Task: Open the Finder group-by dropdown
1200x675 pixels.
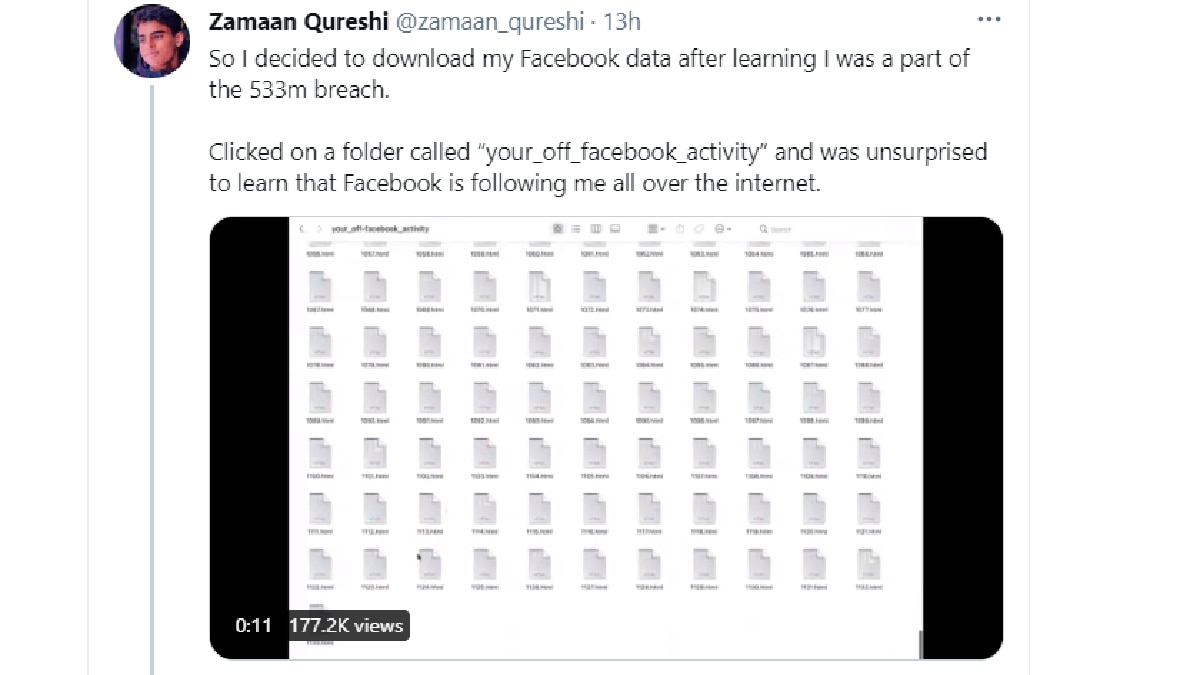Action: pyautogui.click(x=655, y=229)
